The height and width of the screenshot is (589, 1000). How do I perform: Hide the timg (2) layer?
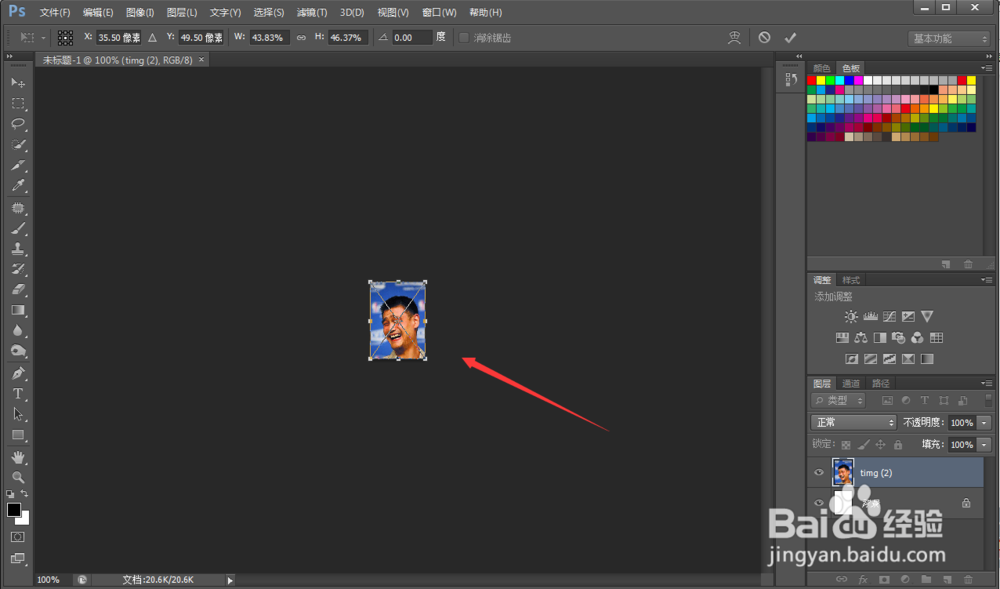point(819,472)
